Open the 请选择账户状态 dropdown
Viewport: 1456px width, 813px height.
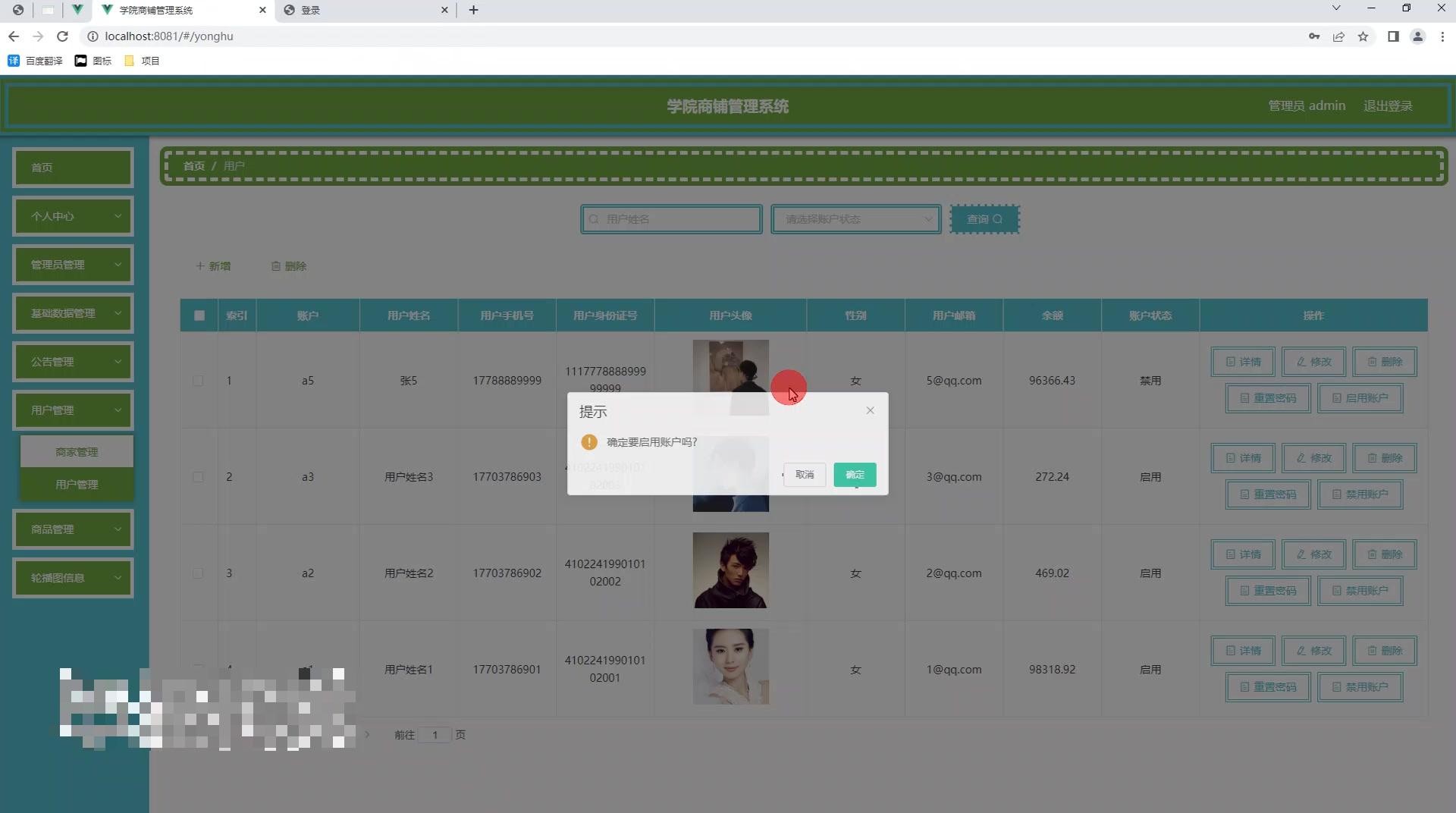(x=855, y=218)
